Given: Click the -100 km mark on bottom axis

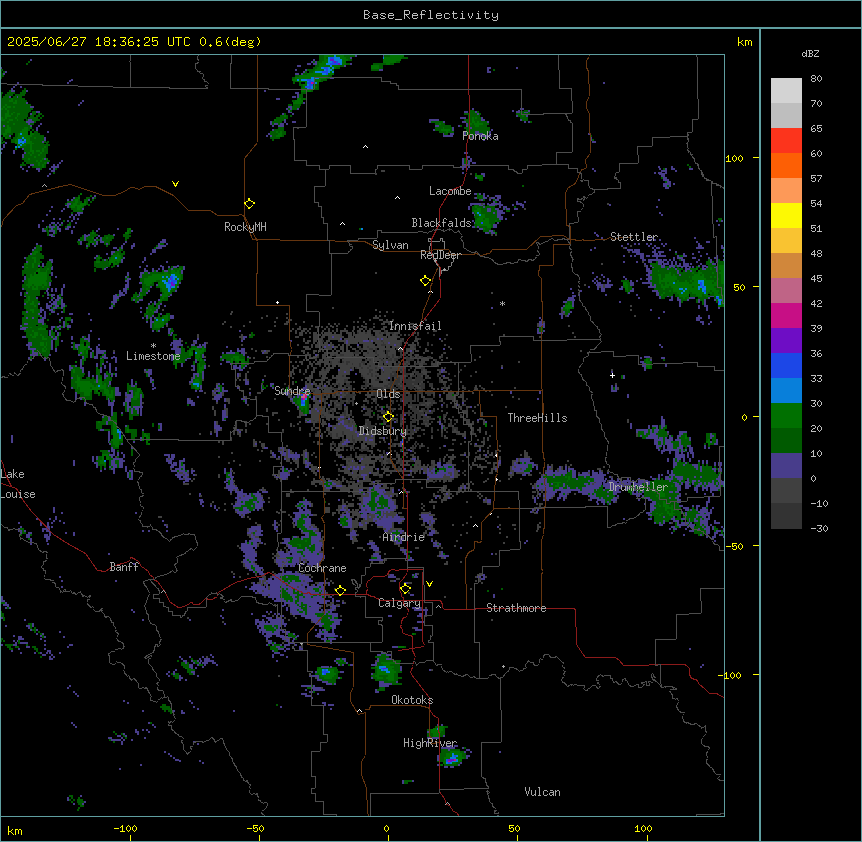Looking at the screenshot, I should click(x=125, y=828).
